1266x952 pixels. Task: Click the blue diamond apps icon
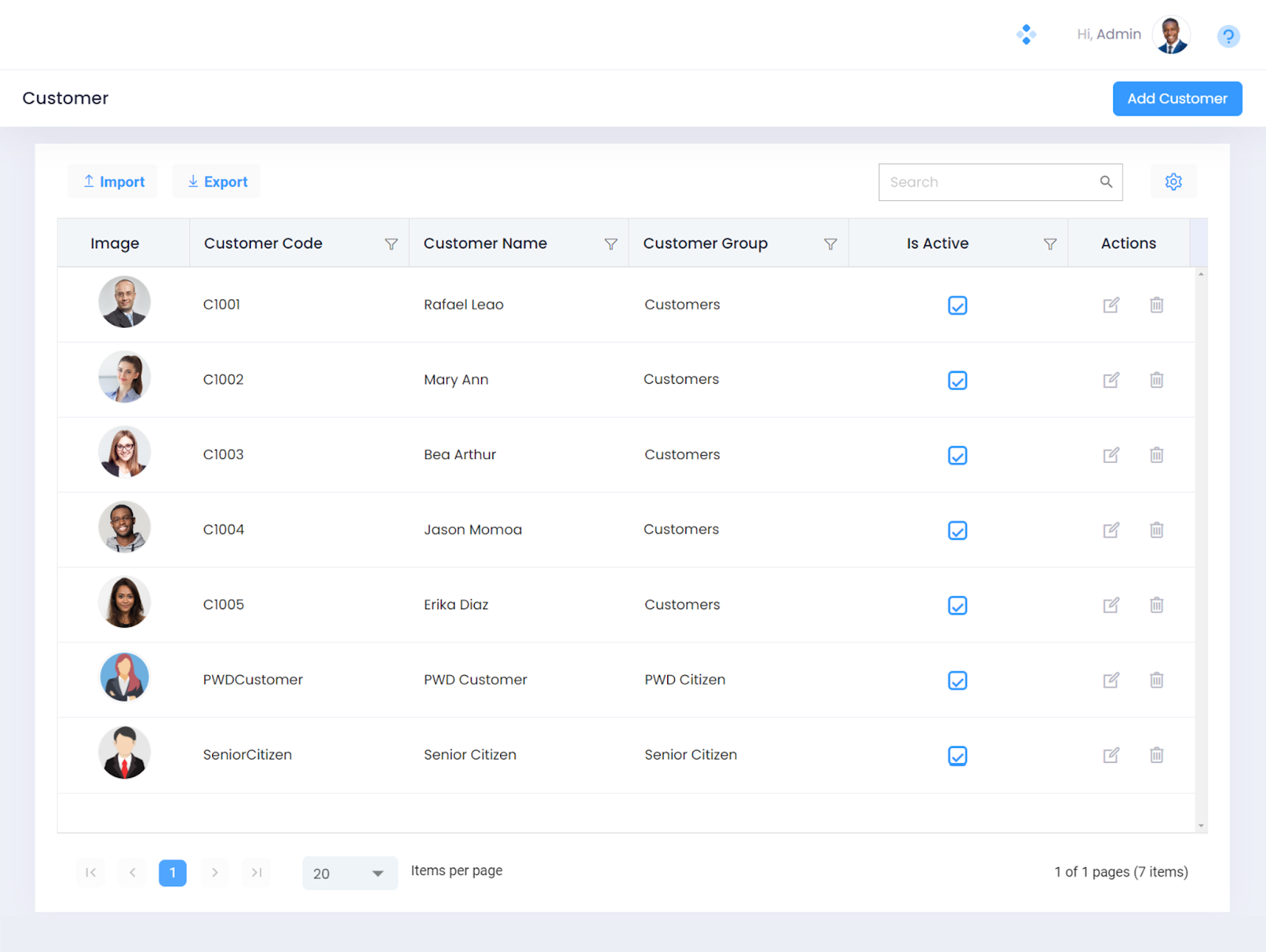(x=1025, y=35)
